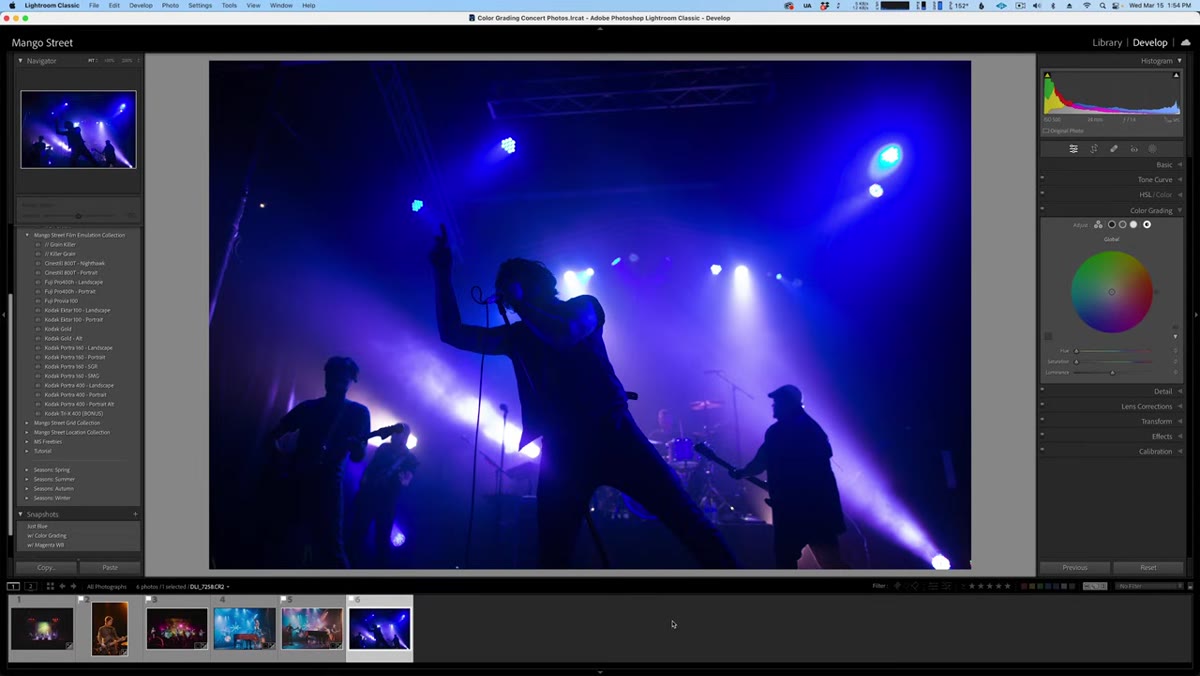Open the Develop menu
The width and height of the screenshot is (1200, 676).
(x=141, y=5)
